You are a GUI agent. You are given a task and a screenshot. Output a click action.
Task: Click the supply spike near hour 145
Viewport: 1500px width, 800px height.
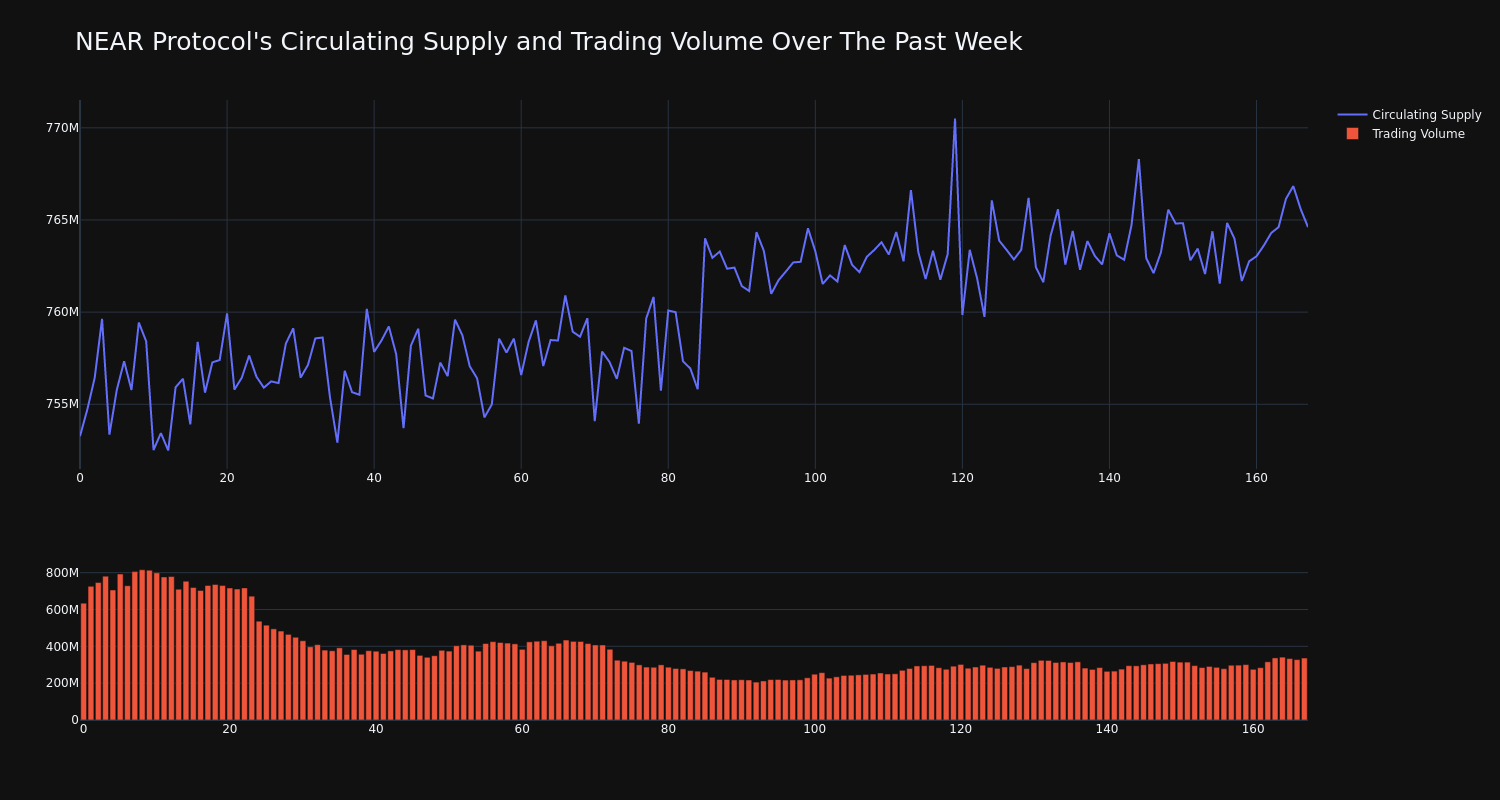[1138, 160]
